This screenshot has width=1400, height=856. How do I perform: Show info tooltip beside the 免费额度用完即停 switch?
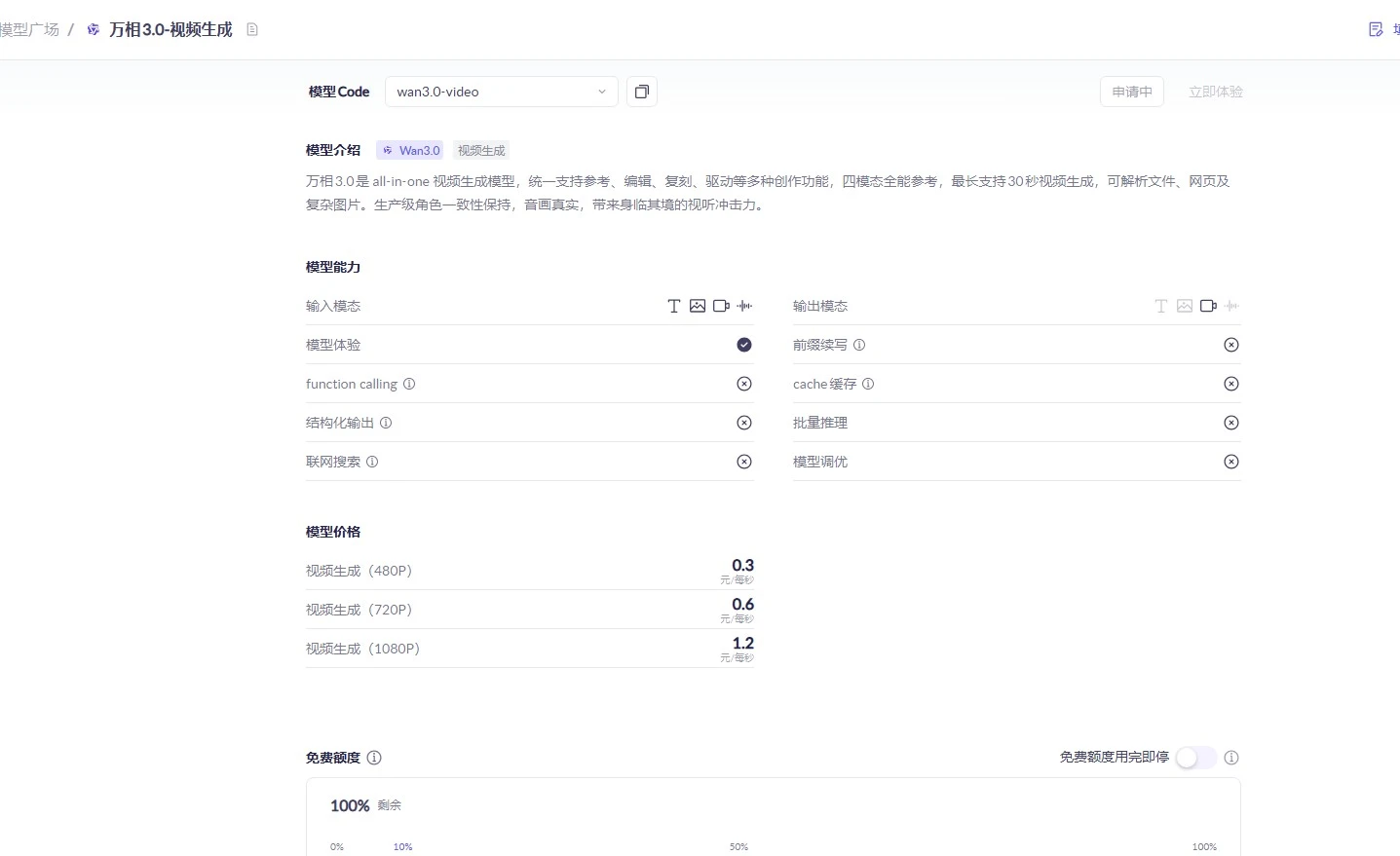pos(1231,758)
